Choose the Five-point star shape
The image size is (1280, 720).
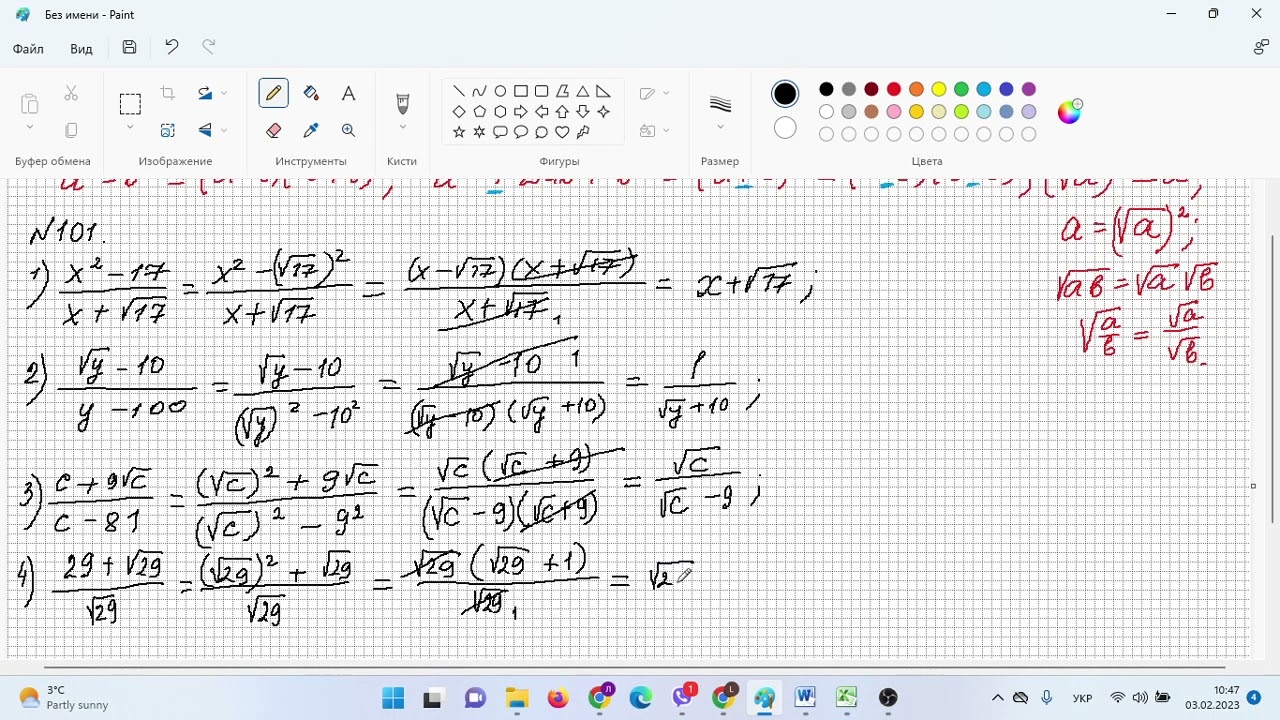pyautogui.click(x=459, y=132)
